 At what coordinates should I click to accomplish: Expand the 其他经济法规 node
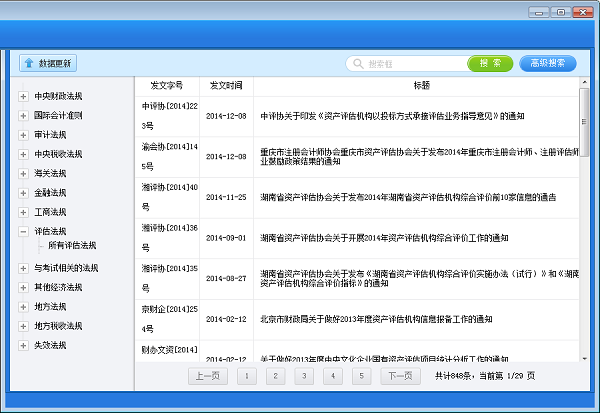click(23, 287)
